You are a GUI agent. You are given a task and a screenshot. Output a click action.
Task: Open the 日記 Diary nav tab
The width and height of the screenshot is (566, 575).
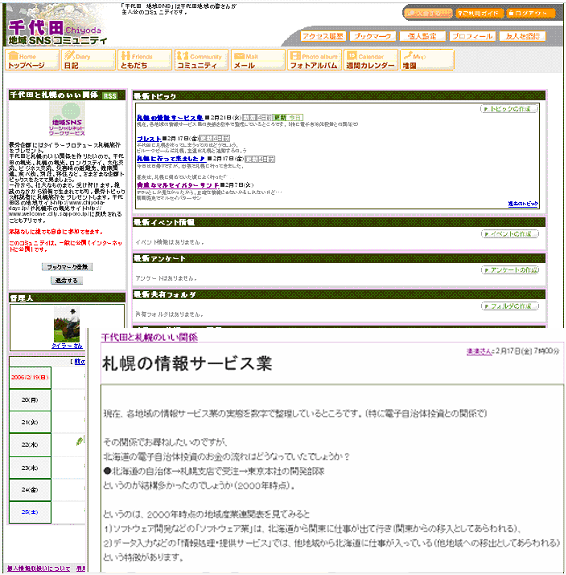88,60
